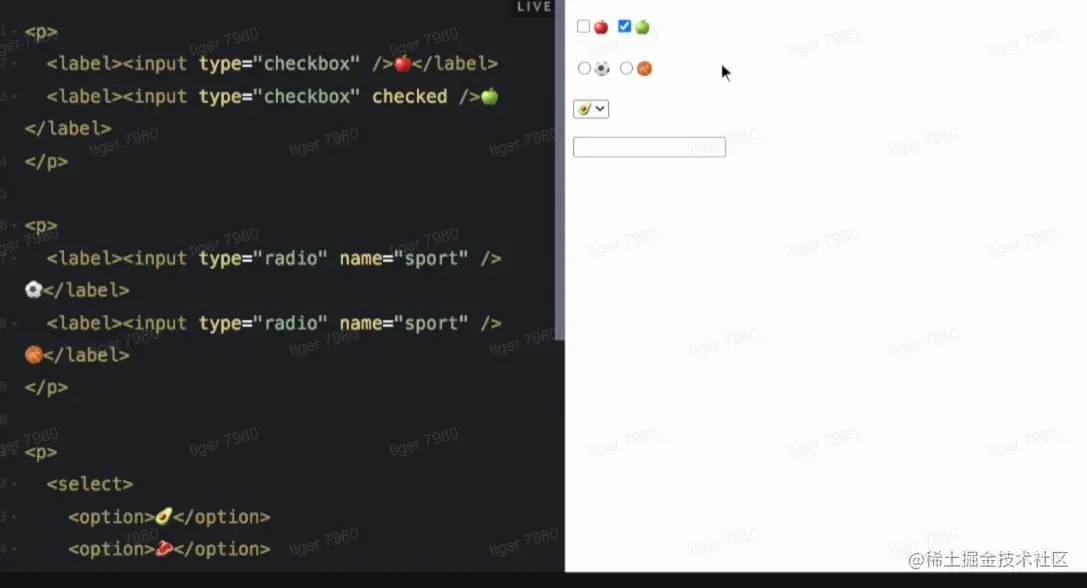Click the soccer ball emoji in the code
This screenshot has height=588, width=1087.
point(33,290)
